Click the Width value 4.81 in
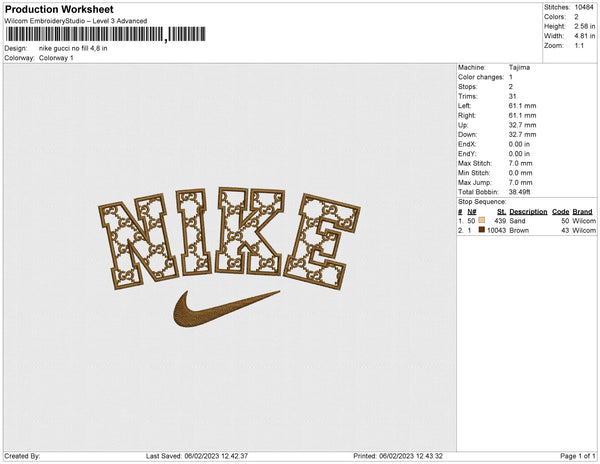This screenshot has height=464, width=600. coord(584,36)
